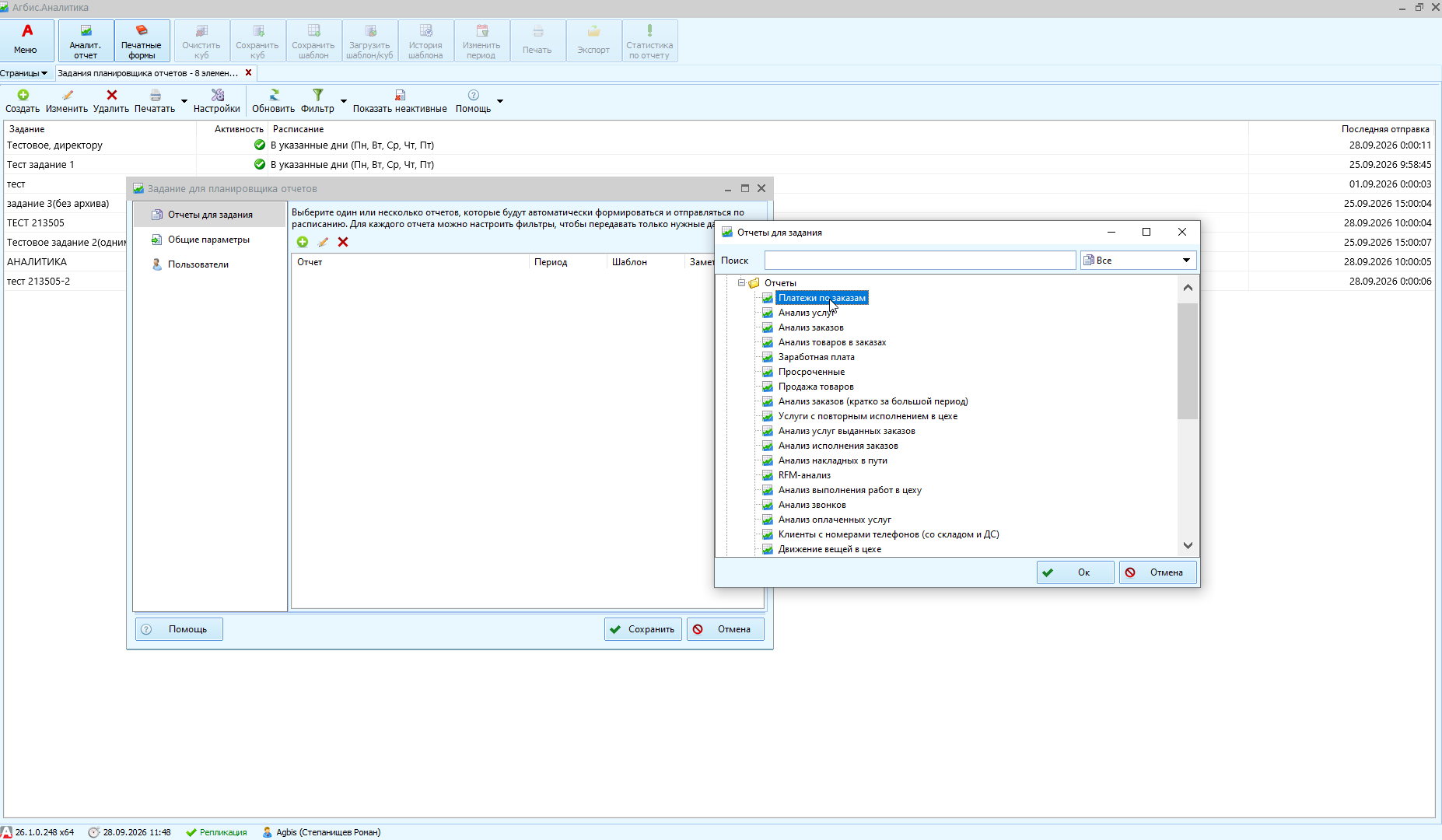The image size is (1442, 840).
Task: Click the Обновить refresh icon
Action: pyautogui.click(x=274, y=95)
